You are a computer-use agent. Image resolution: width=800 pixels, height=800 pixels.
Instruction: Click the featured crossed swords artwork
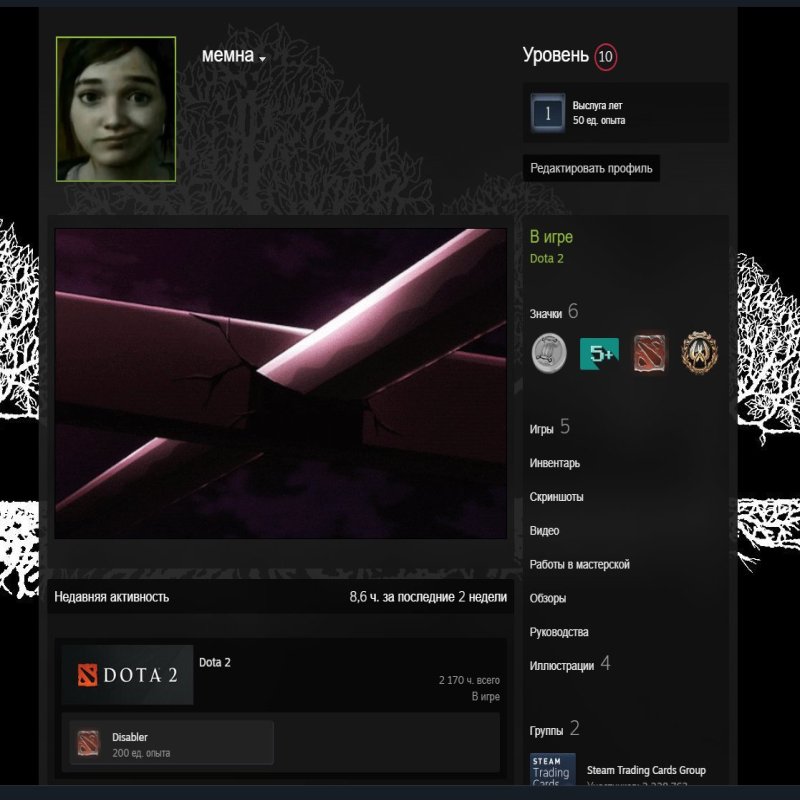click(x=280, y=383)
